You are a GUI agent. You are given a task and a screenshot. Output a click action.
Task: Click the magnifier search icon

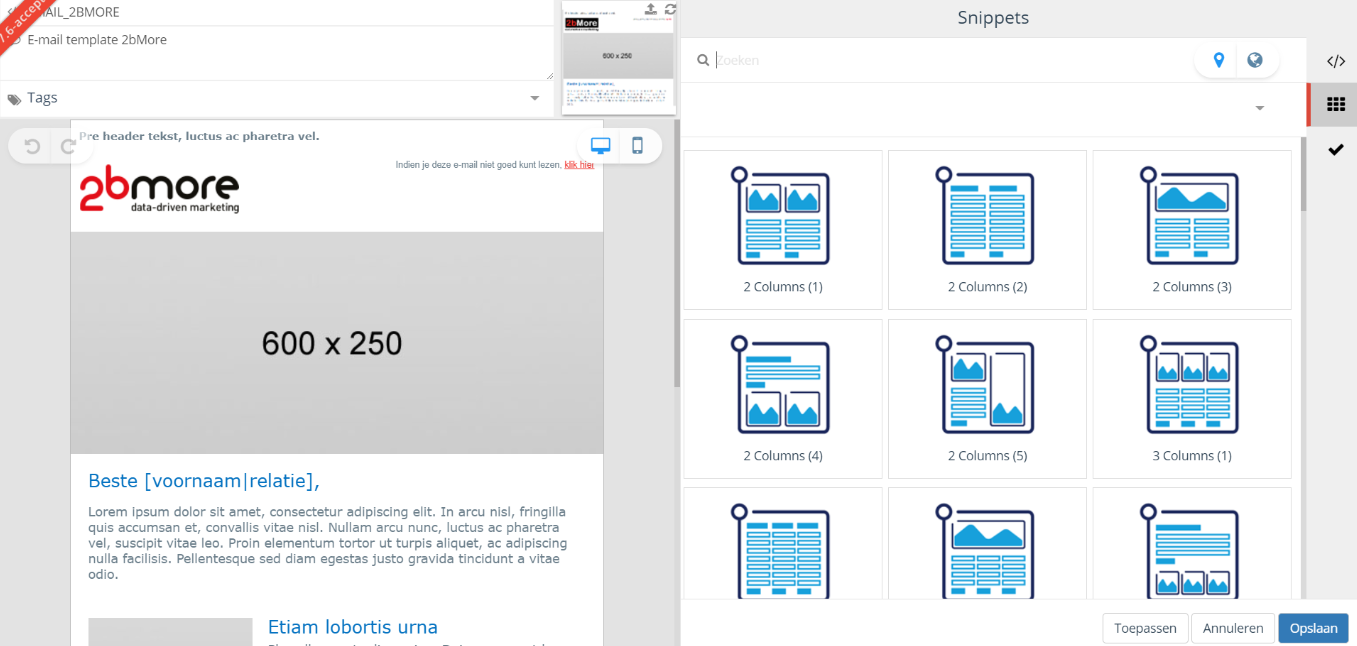pos(703,60)
